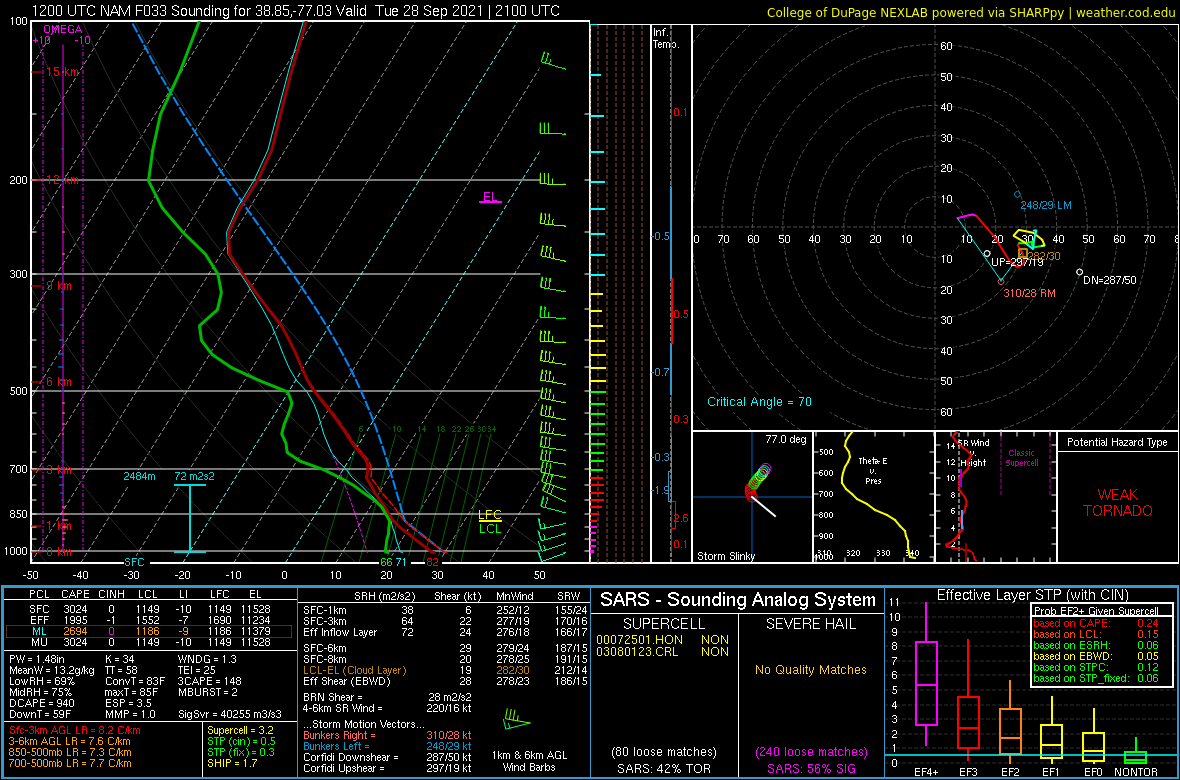Click the yellow LFC level marker
Screen dimensions: 1180x780
490,516
